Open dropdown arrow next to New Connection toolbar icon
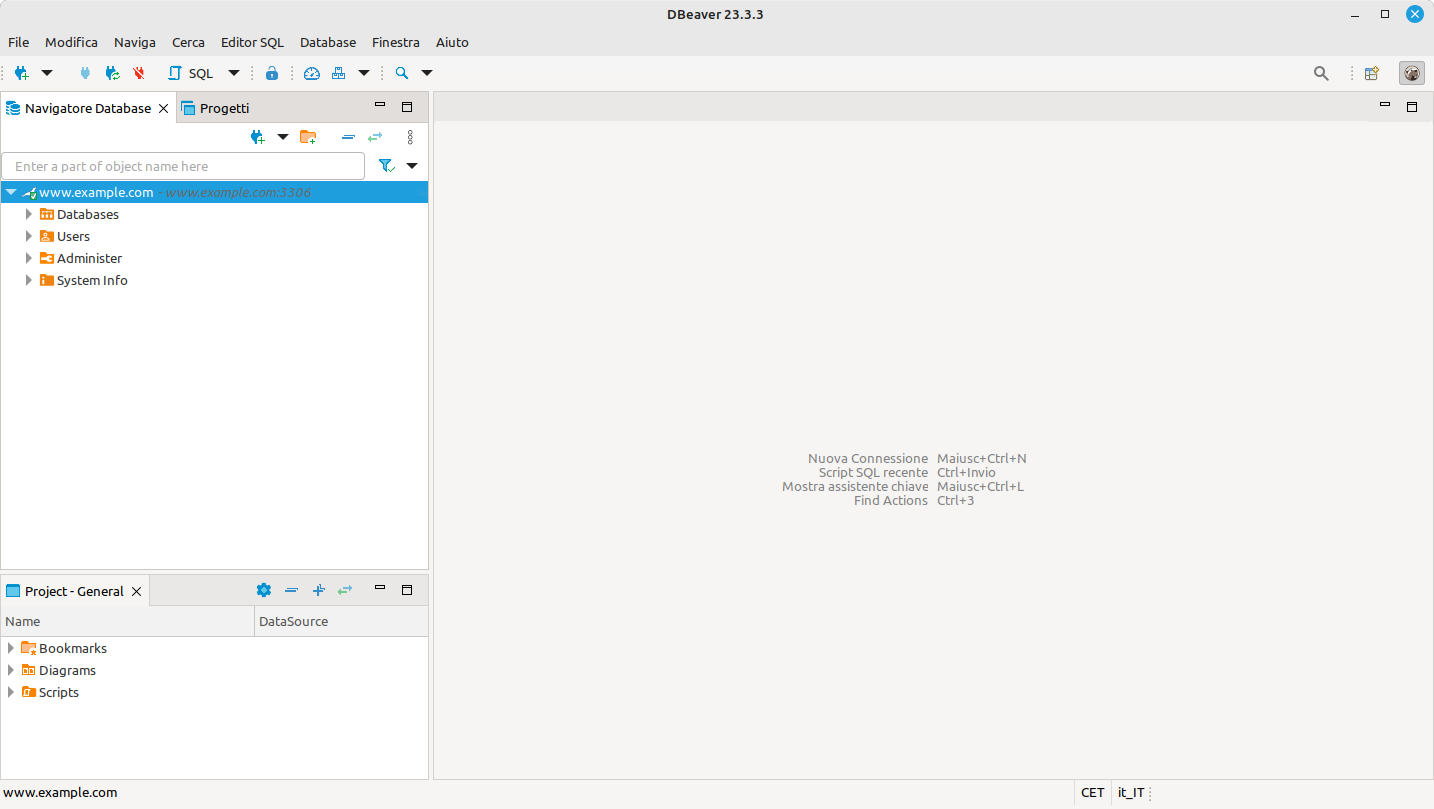 pos(47,73)
